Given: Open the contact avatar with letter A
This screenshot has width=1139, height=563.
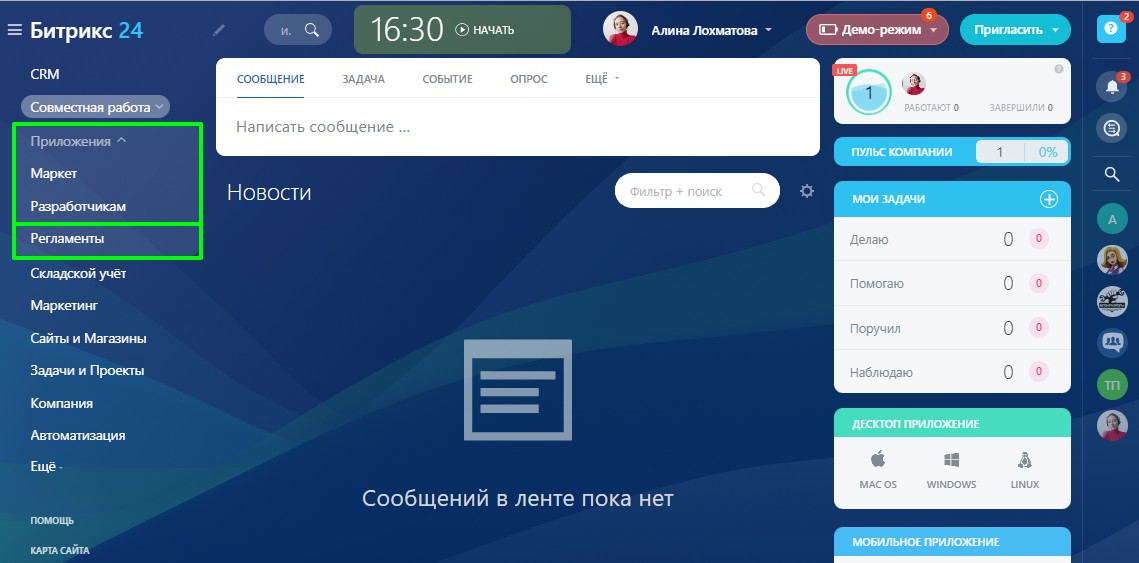Looking at the screenshot, I should pos(1111,218).
